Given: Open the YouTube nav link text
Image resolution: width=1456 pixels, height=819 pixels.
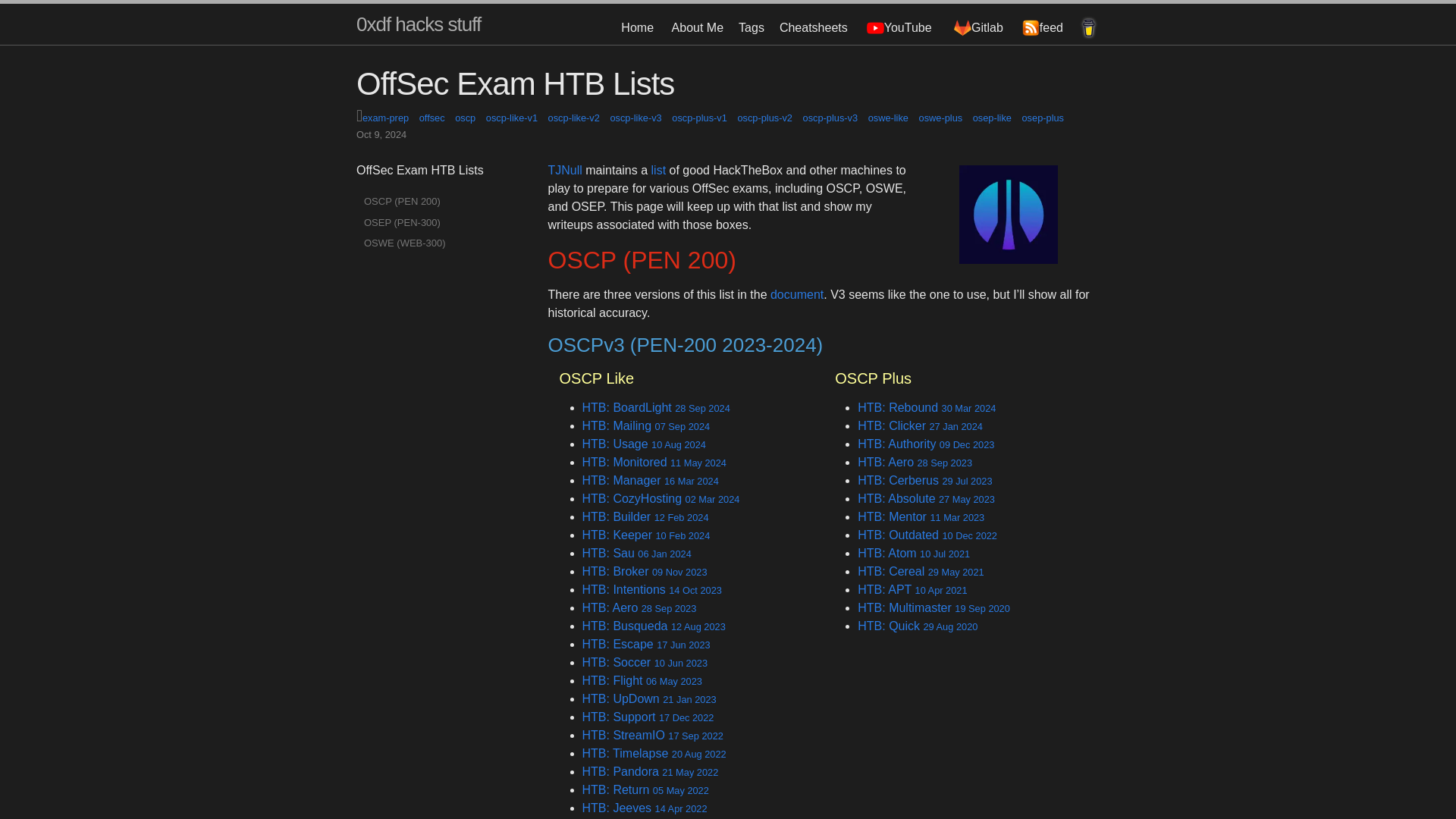Looking at the screenshot, I should tap(908, 28).
